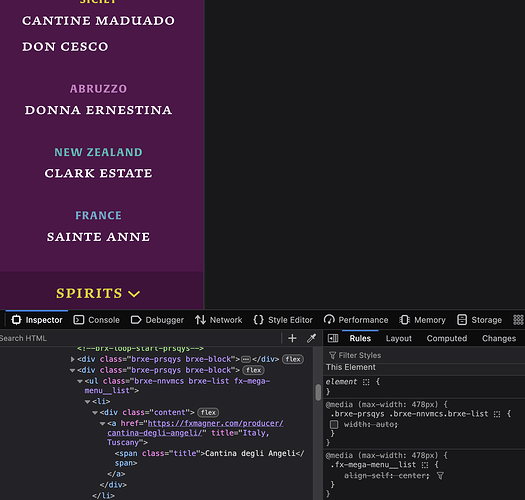This screenshot has width=525, height=500.
Task: Select the Layout sidebar tab
Action: (398, 338)
